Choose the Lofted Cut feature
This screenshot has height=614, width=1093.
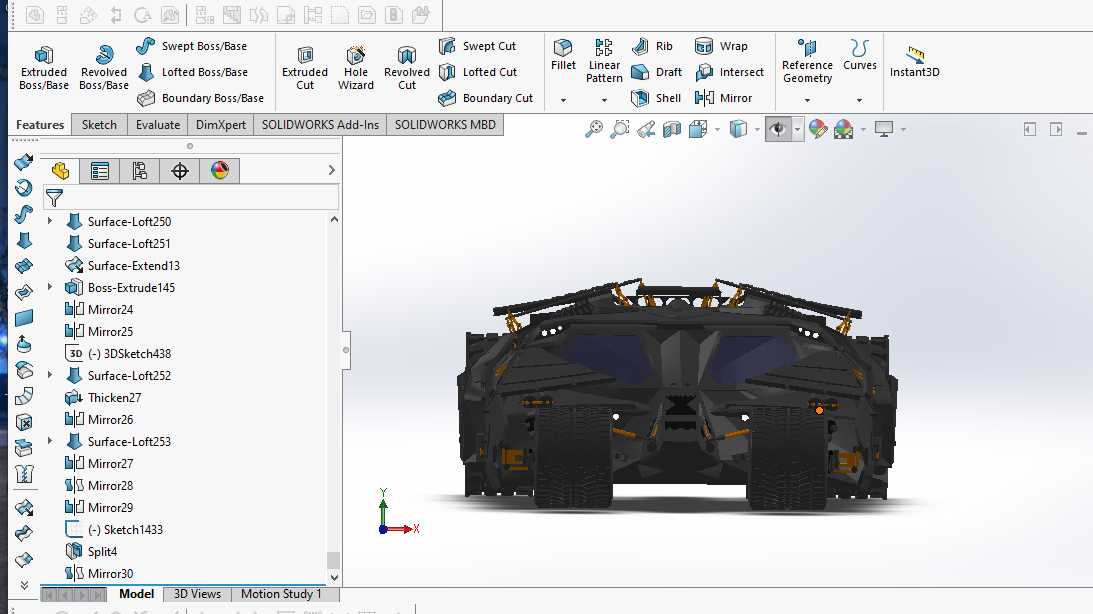click(x=477, y=72)
